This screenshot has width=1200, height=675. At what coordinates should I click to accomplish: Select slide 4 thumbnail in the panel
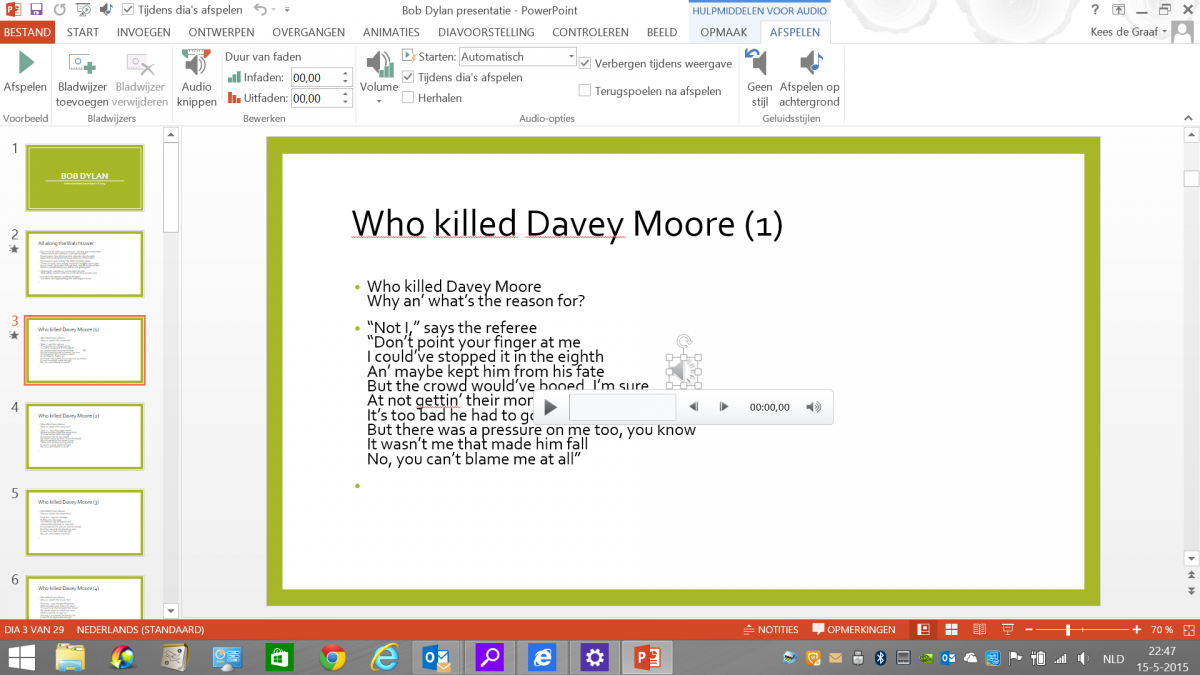click(x=85, y=436)
